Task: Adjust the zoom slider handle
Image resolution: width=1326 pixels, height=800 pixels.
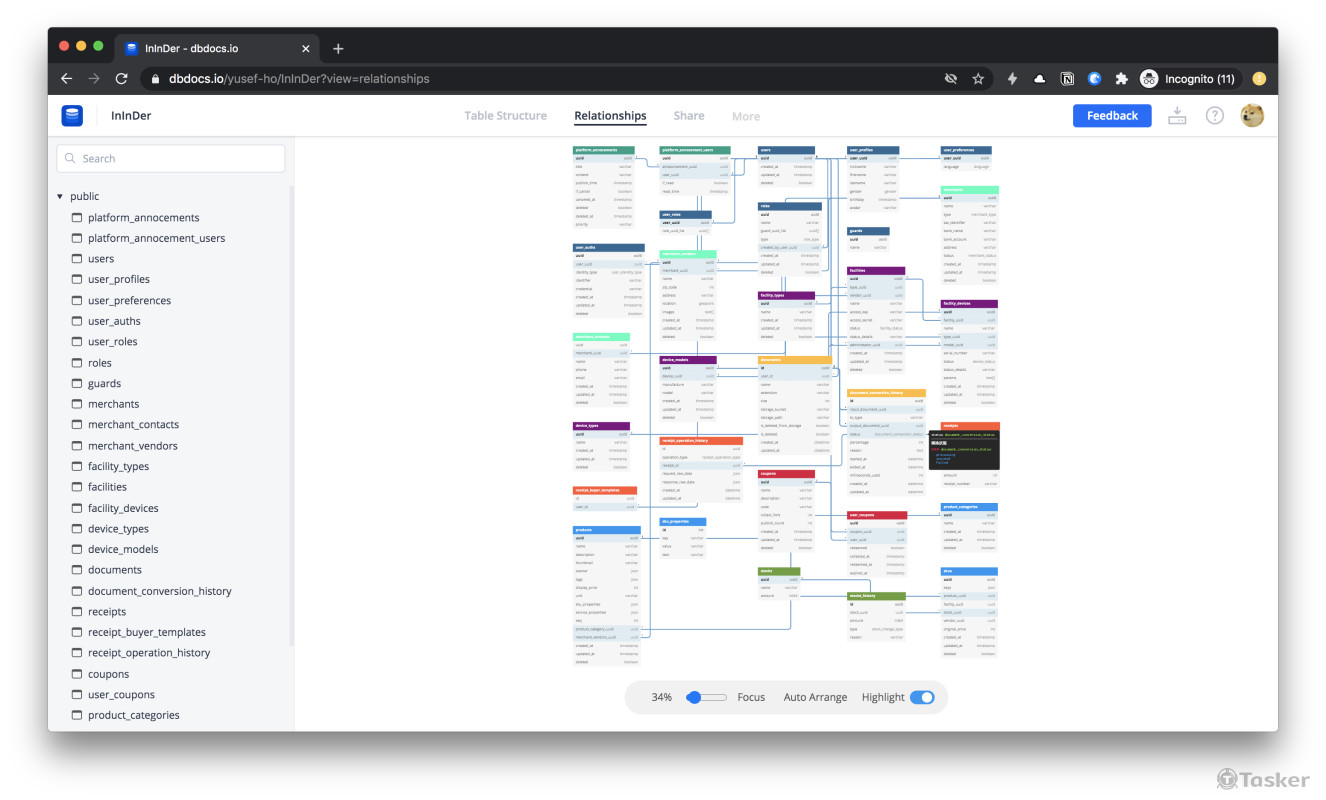Action: (694, 697)
